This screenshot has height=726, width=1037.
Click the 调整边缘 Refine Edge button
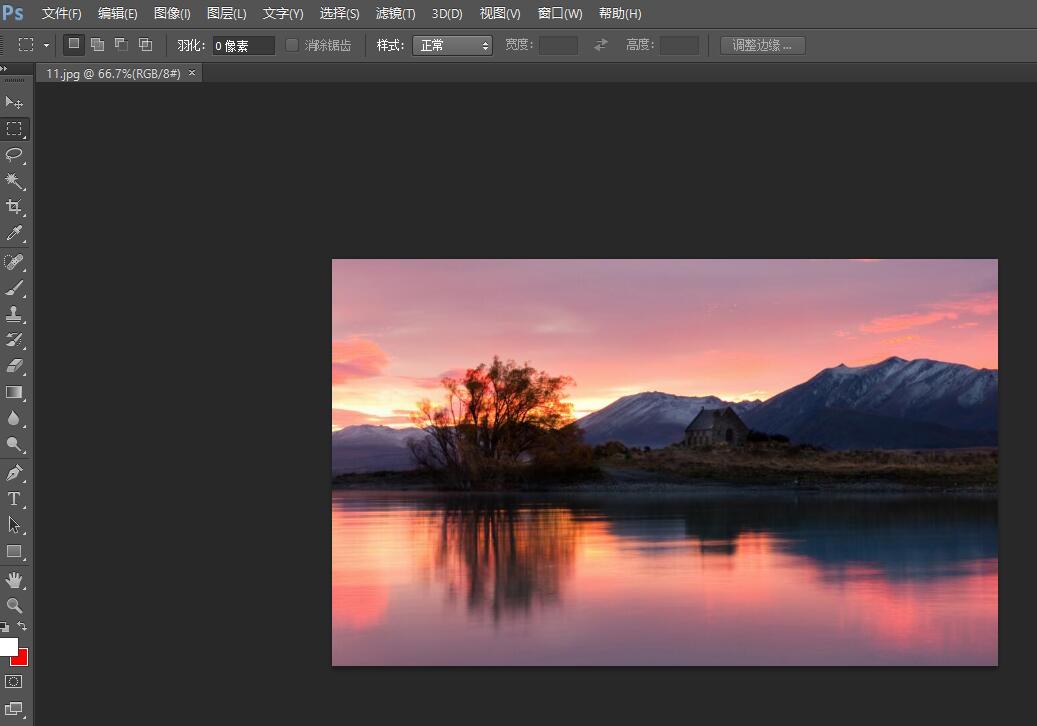(763, 45)
